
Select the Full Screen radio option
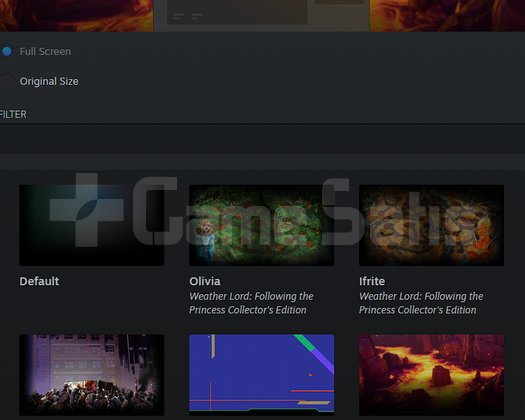click(x=7, y=52)
